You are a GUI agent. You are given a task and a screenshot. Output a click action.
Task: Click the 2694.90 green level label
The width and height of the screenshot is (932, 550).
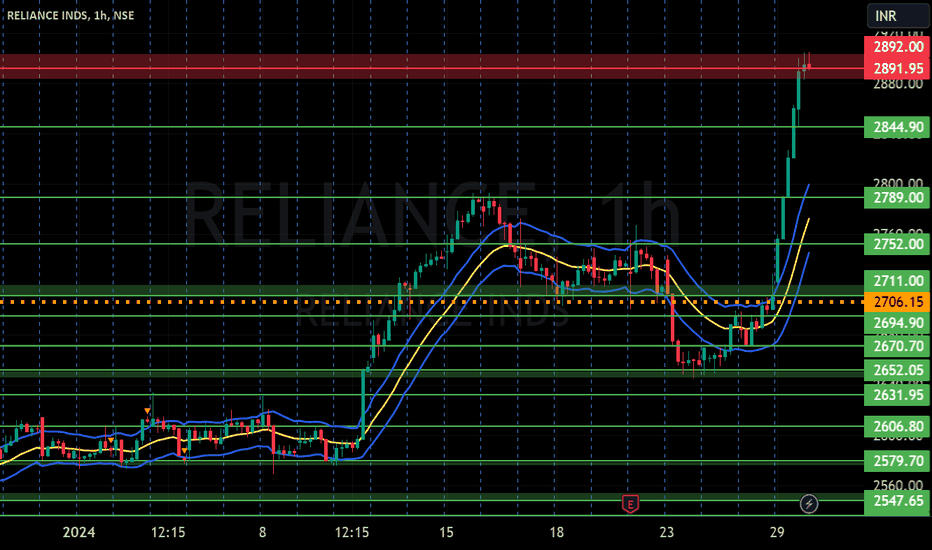[896, 323]
